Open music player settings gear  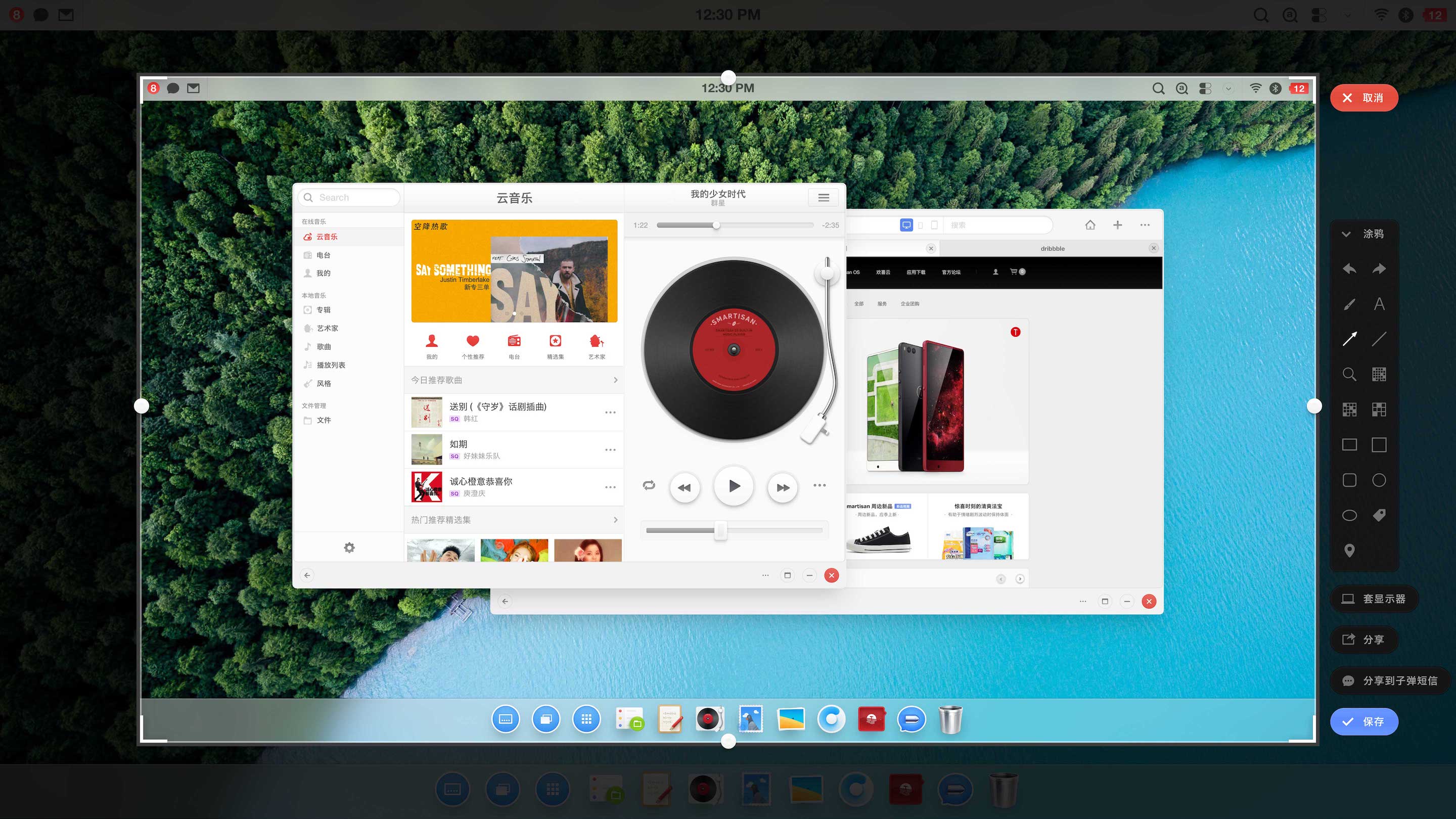[x=349, y=548]
